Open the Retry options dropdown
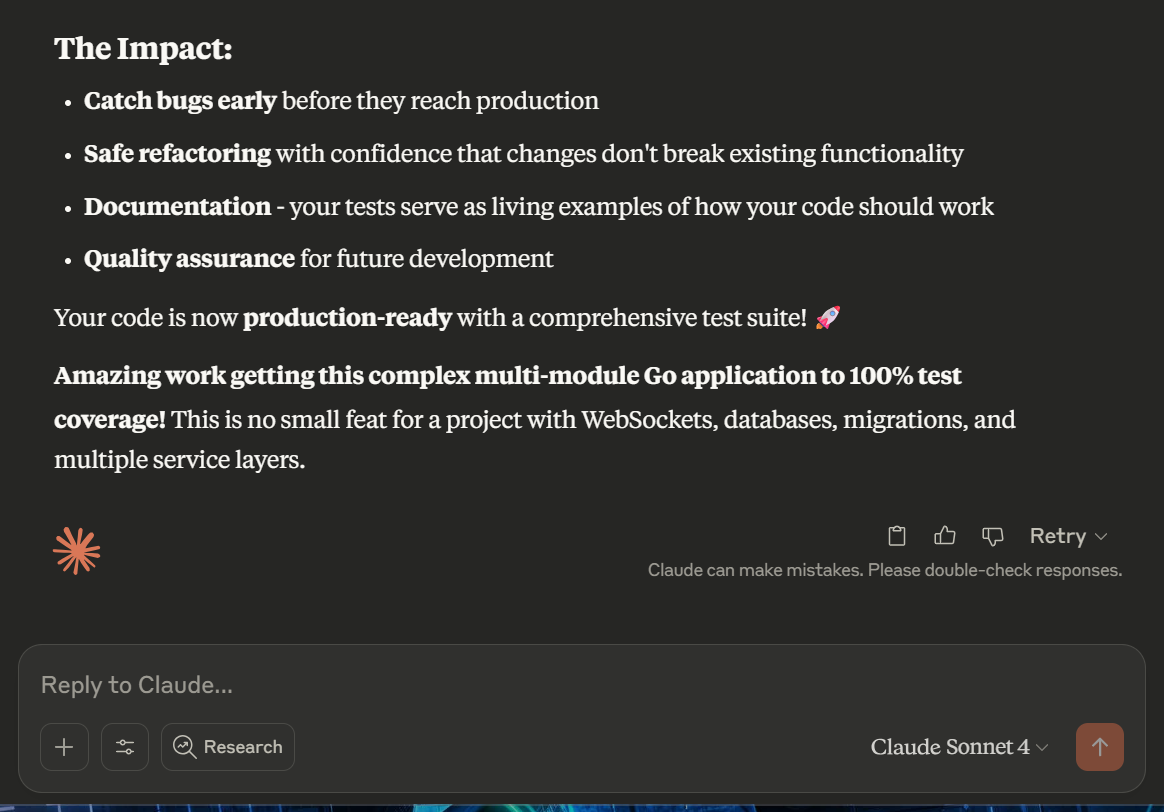This screenshot has height=812, width=1164. tap(1068, 536)
